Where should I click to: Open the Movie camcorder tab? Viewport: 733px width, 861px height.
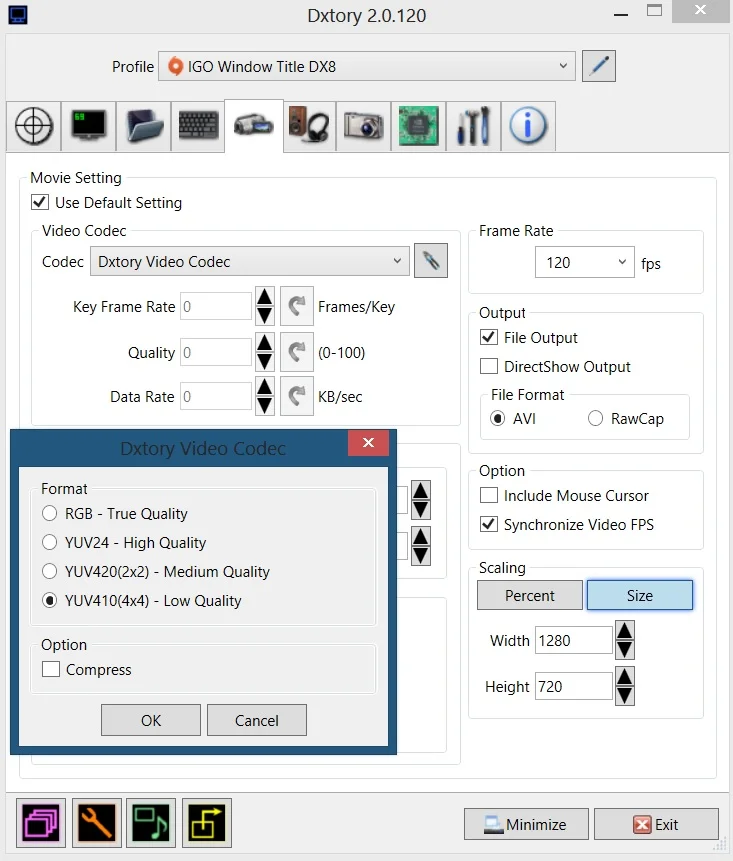[254, 126]
